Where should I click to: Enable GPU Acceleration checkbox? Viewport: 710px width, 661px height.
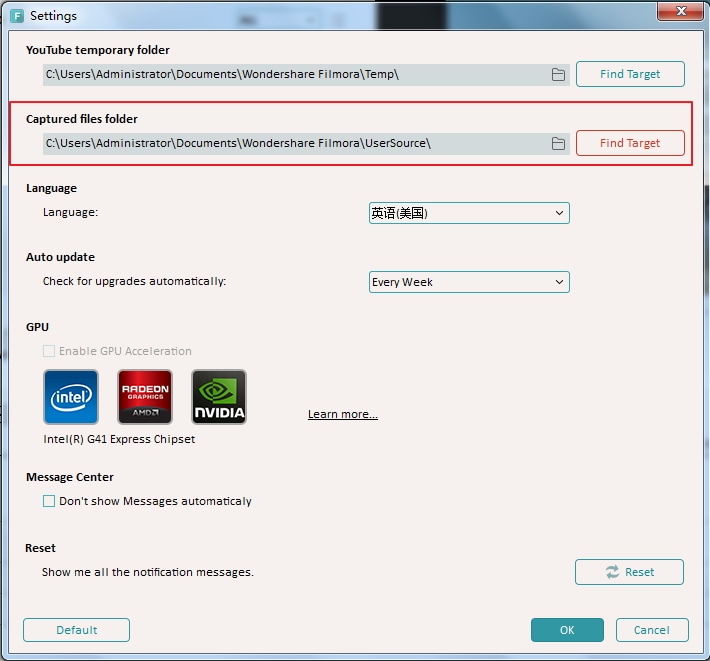(x=49, y=351)
